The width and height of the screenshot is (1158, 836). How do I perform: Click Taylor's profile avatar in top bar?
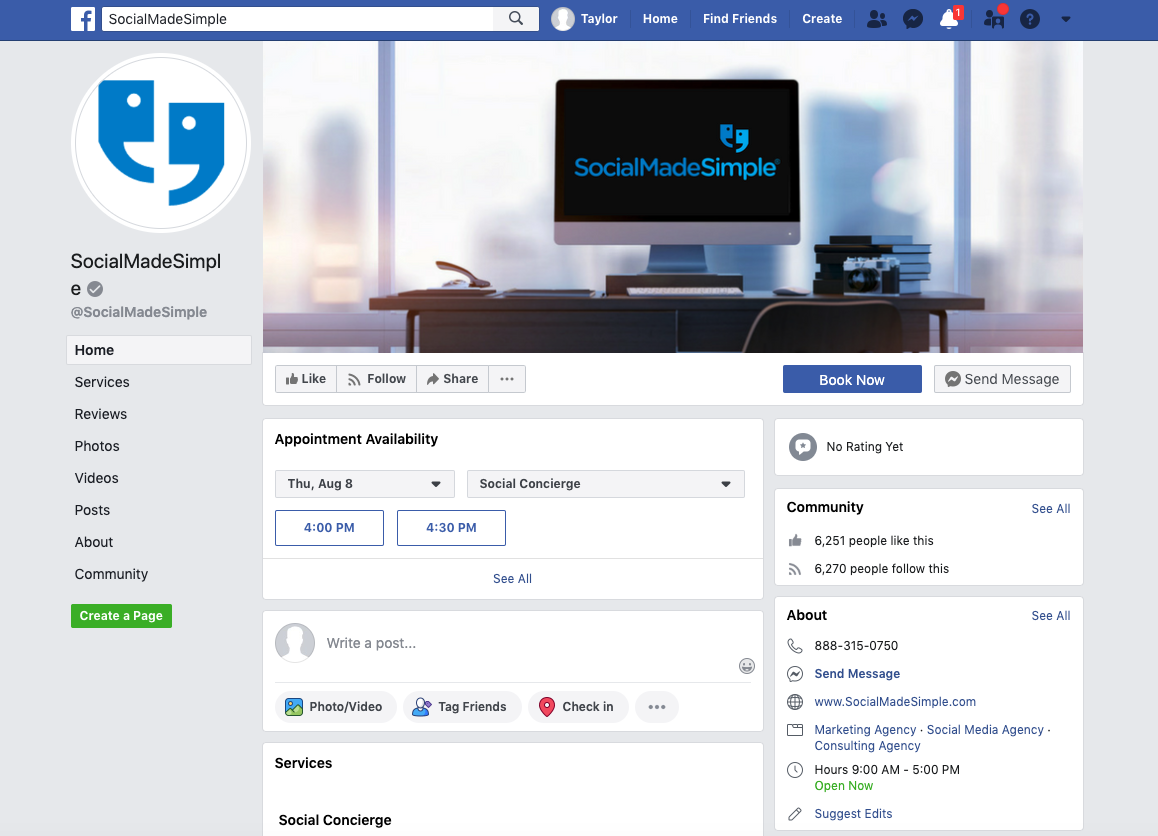coord(563,18)
